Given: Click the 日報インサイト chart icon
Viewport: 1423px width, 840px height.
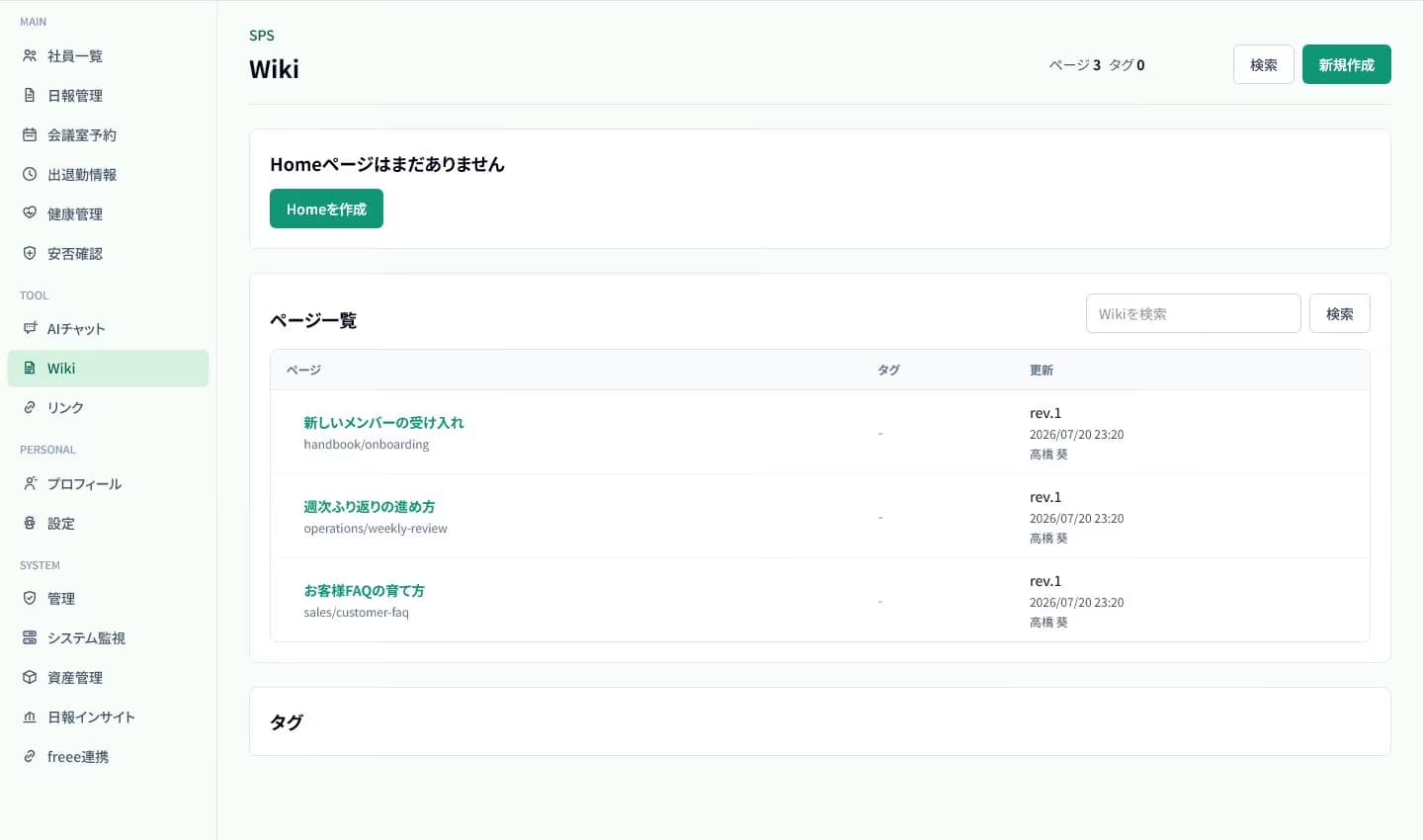Looking at the screenshot, I should 30,716.
